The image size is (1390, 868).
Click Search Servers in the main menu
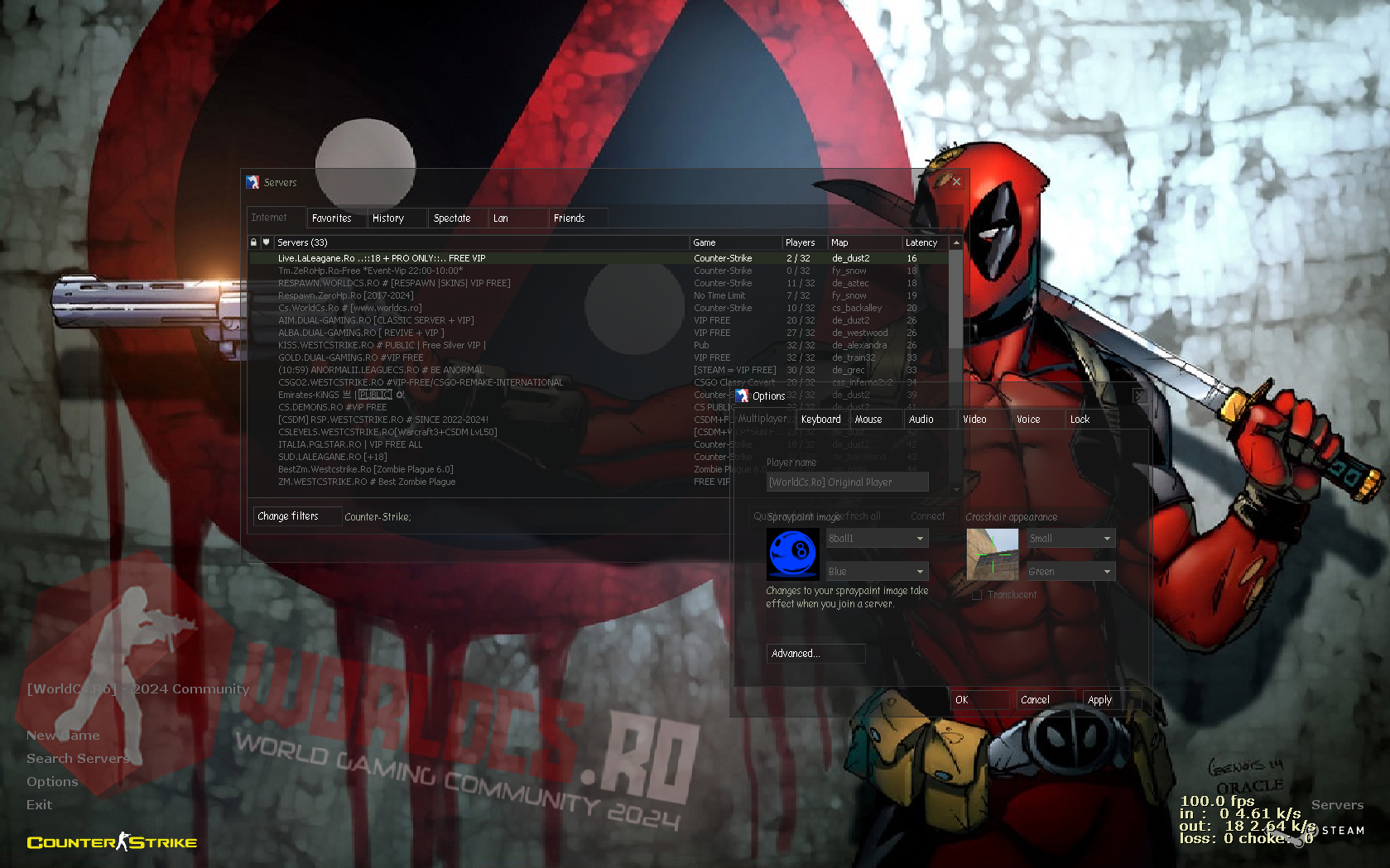pos(78,759)
